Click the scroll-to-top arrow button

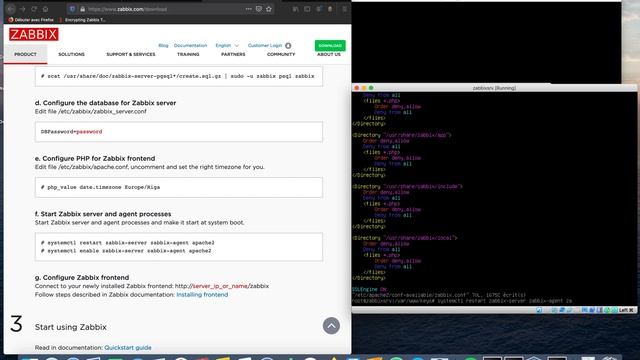331,326
